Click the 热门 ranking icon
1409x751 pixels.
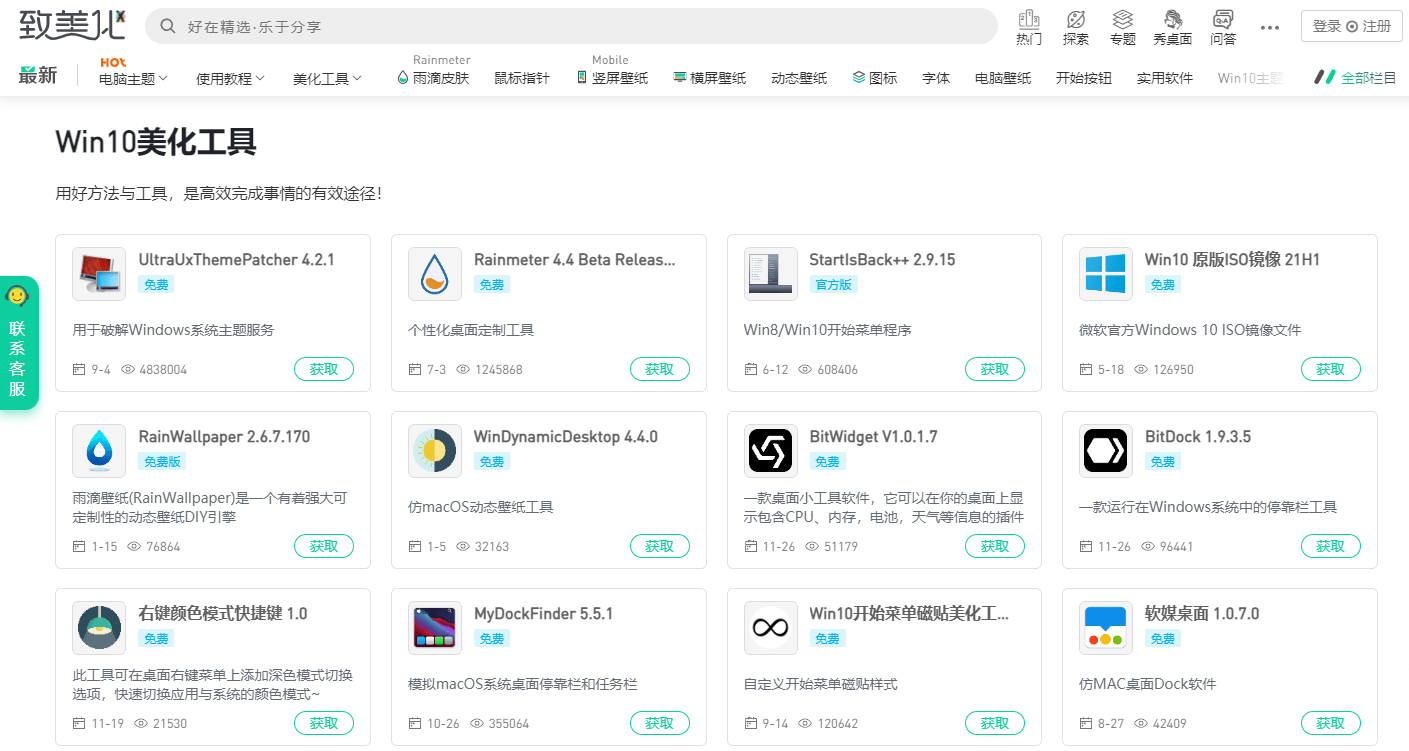[x=1029, y=26]
